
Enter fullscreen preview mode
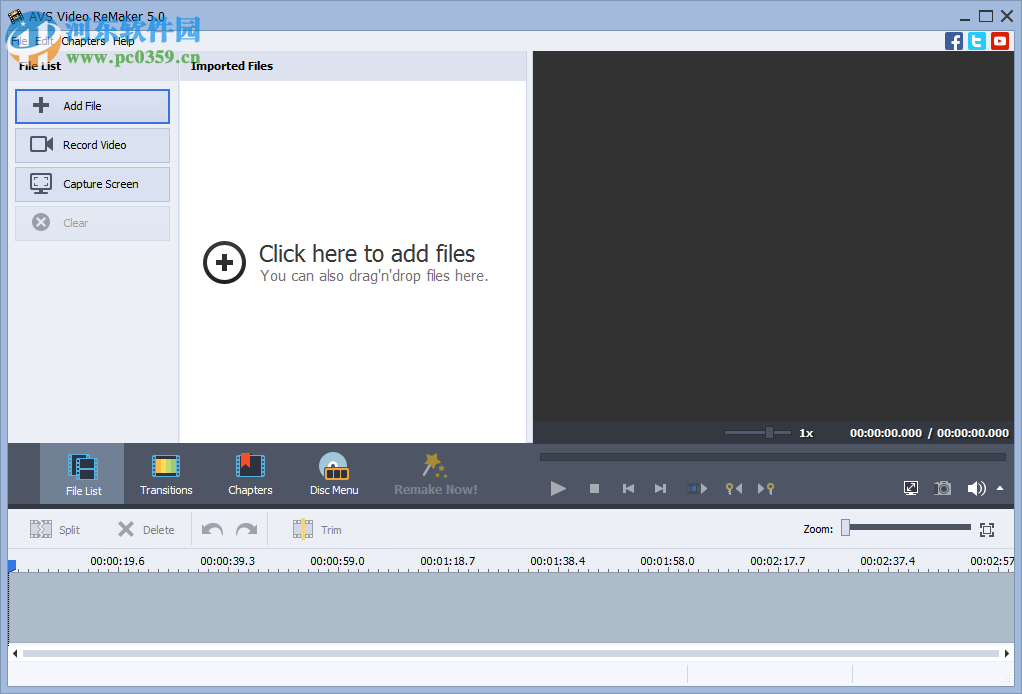point(910,488)
